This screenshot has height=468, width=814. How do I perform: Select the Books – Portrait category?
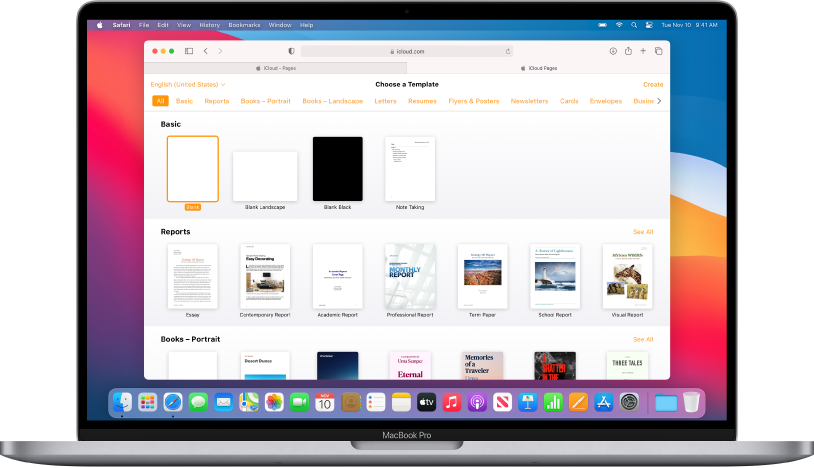tap(265, 101)
